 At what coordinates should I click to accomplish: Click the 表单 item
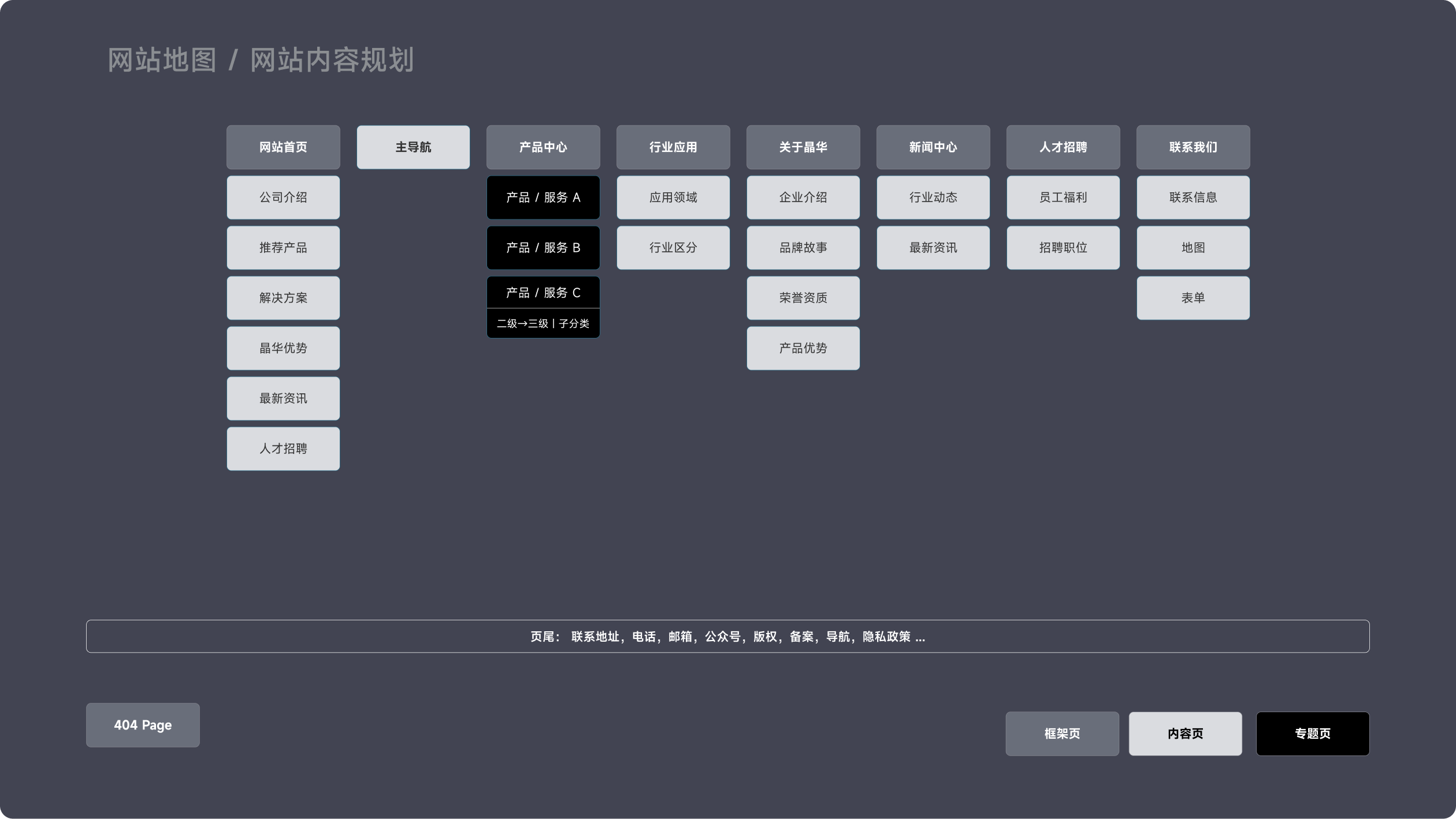point(1193,298)
